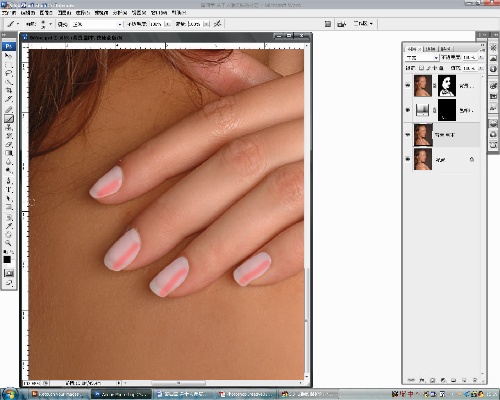Select the Shape tool
The height and width of the screenshot is (400, 500).
(x=8, y=207)
